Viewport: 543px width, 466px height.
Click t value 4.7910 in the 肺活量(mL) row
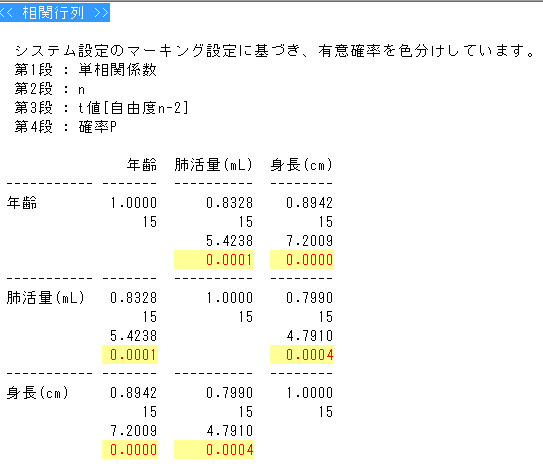tap(310, 336)
